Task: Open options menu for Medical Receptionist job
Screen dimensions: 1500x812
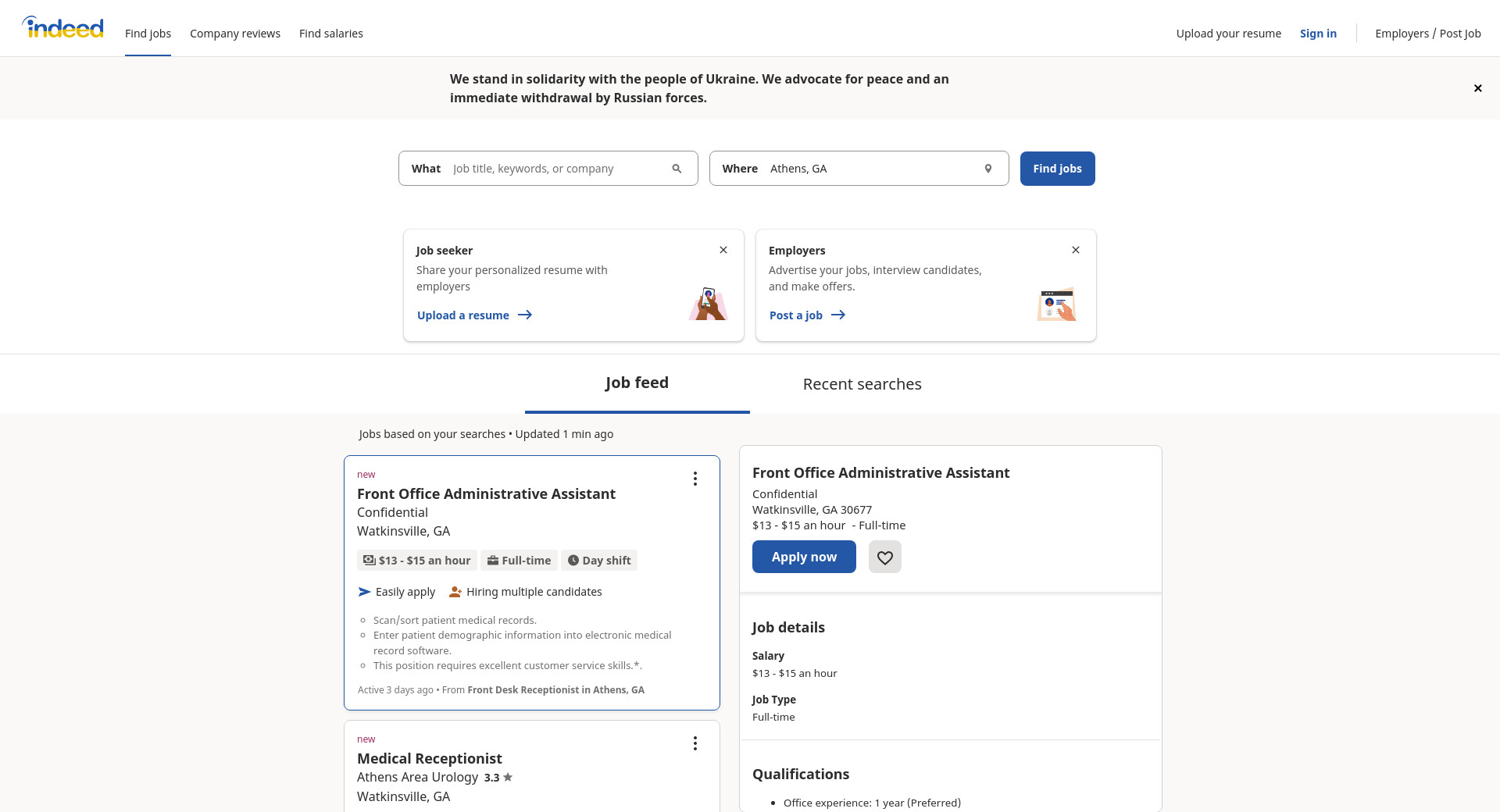Action: [x=695, y=743]
